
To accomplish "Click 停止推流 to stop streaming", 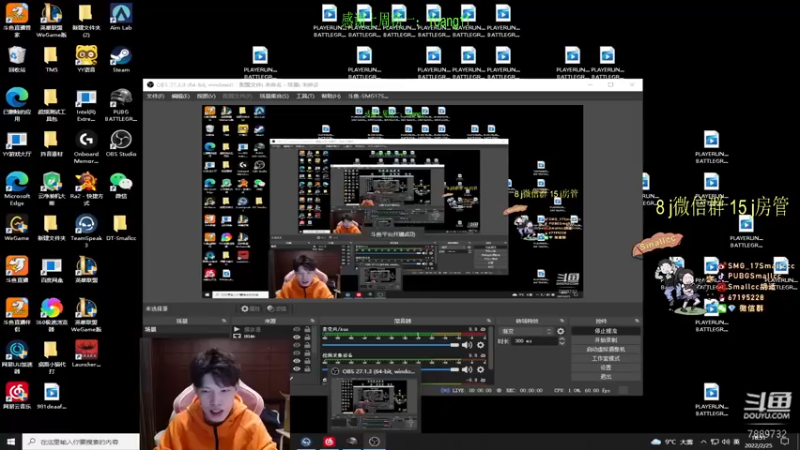I will (x=606, y=331).
